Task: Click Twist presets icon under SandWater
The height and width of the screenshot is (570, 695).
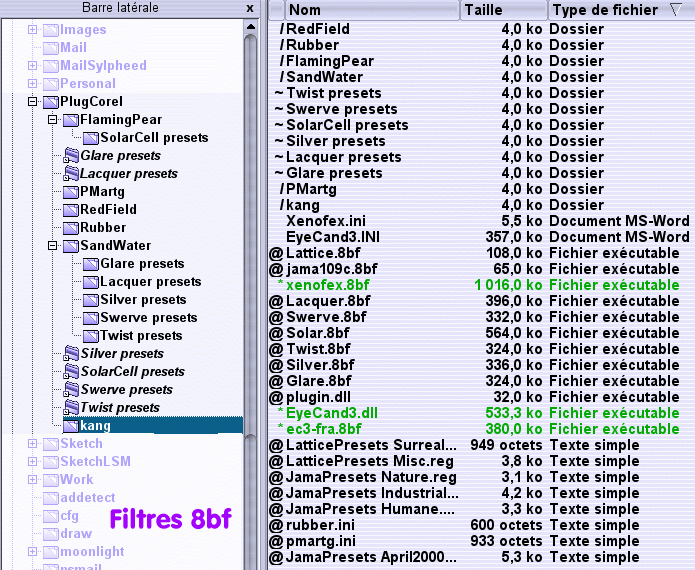Action: 91,336
